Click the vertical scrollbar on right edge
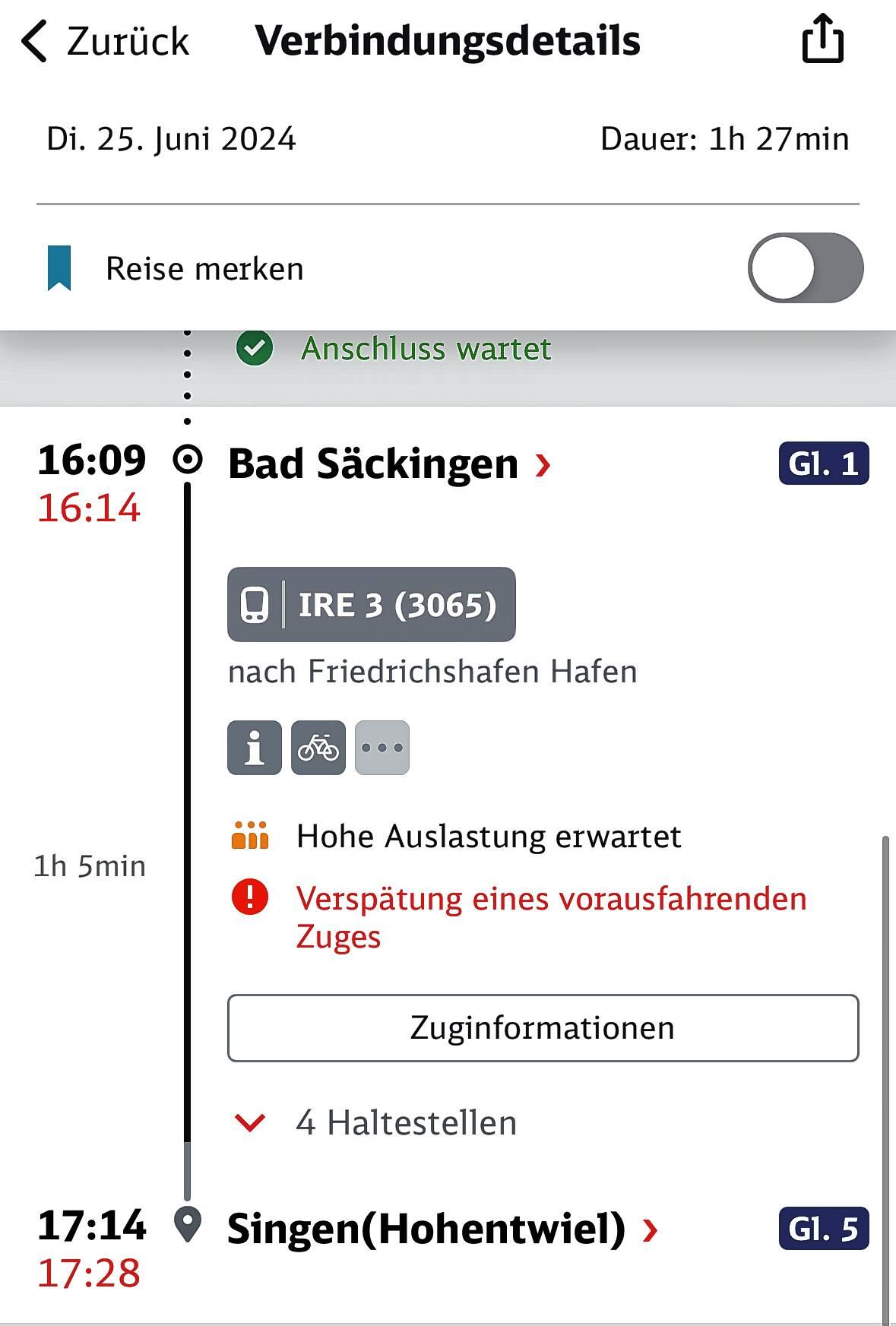 pyautogui.click(x=885, y=1079)
